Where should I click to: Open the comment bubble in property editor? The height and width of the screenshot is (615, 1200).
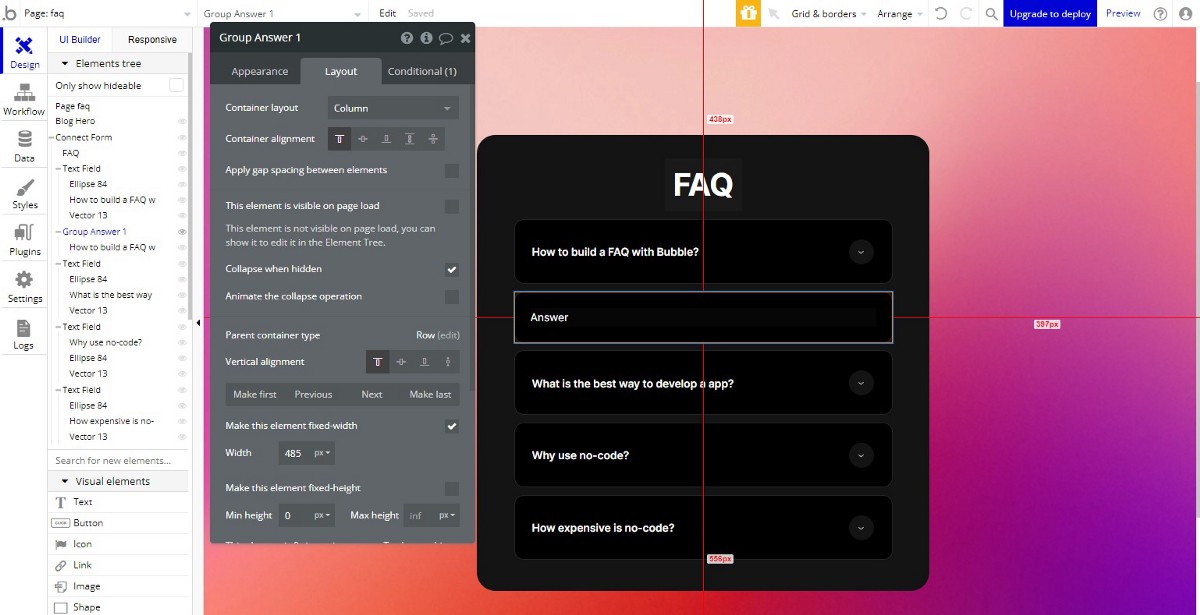click(446, 38)
